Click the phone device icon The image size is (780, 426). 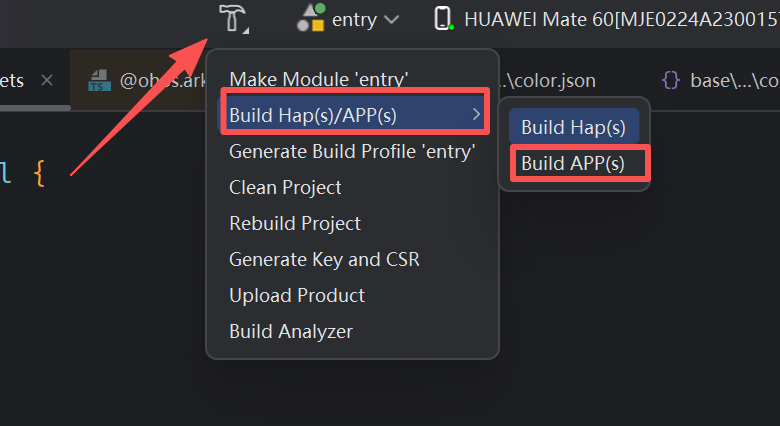(442, 18)
